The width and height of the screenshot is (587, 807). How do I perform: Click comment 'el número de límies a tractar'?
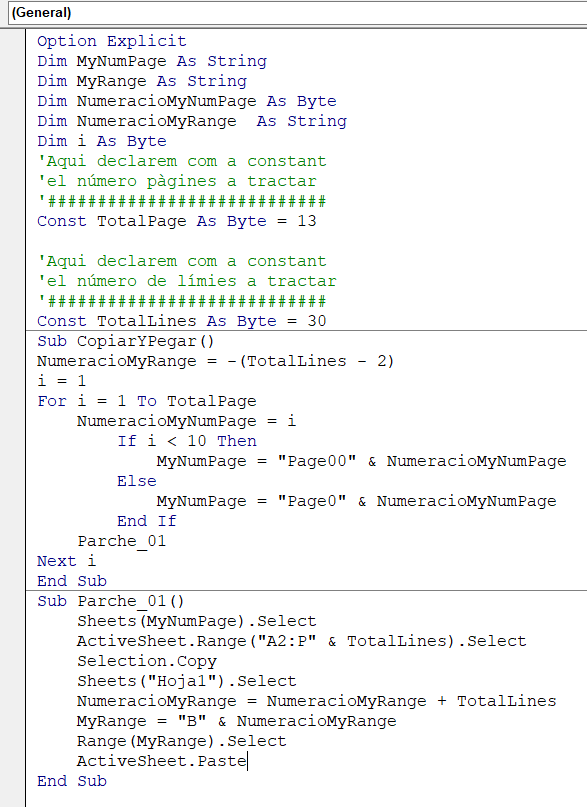(x=187, y=281)
